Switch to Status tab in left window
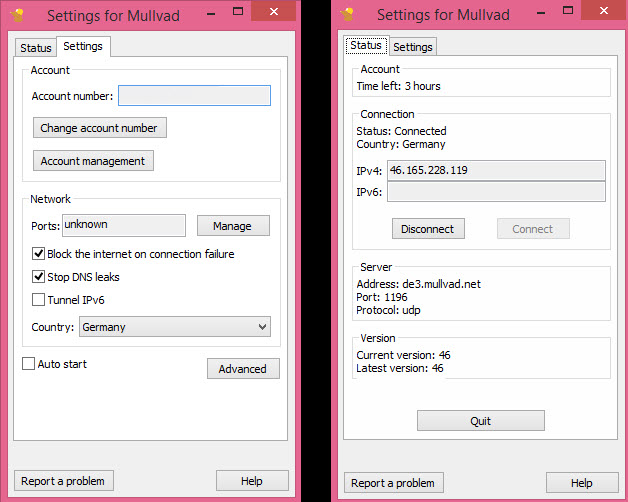The image size is (628, 502). point(36,48)
